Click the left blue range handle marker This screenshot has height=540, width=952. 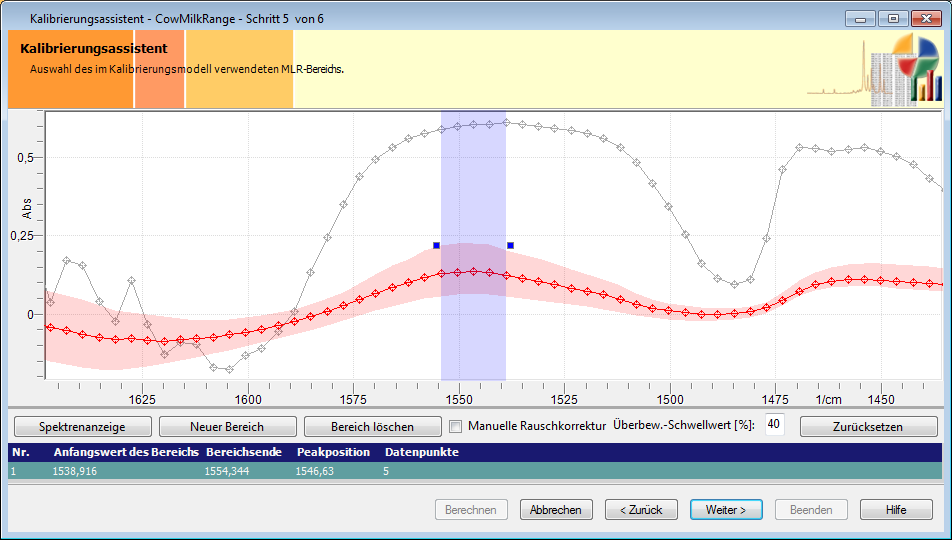437,245
